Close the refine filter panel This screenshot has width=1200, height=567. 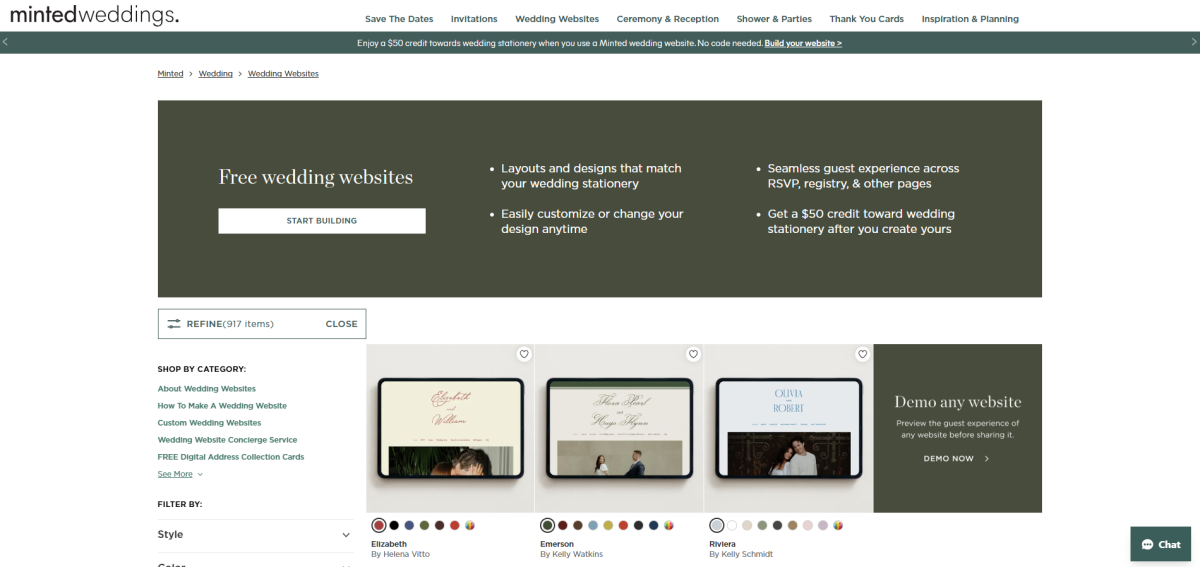click(341, 324)
